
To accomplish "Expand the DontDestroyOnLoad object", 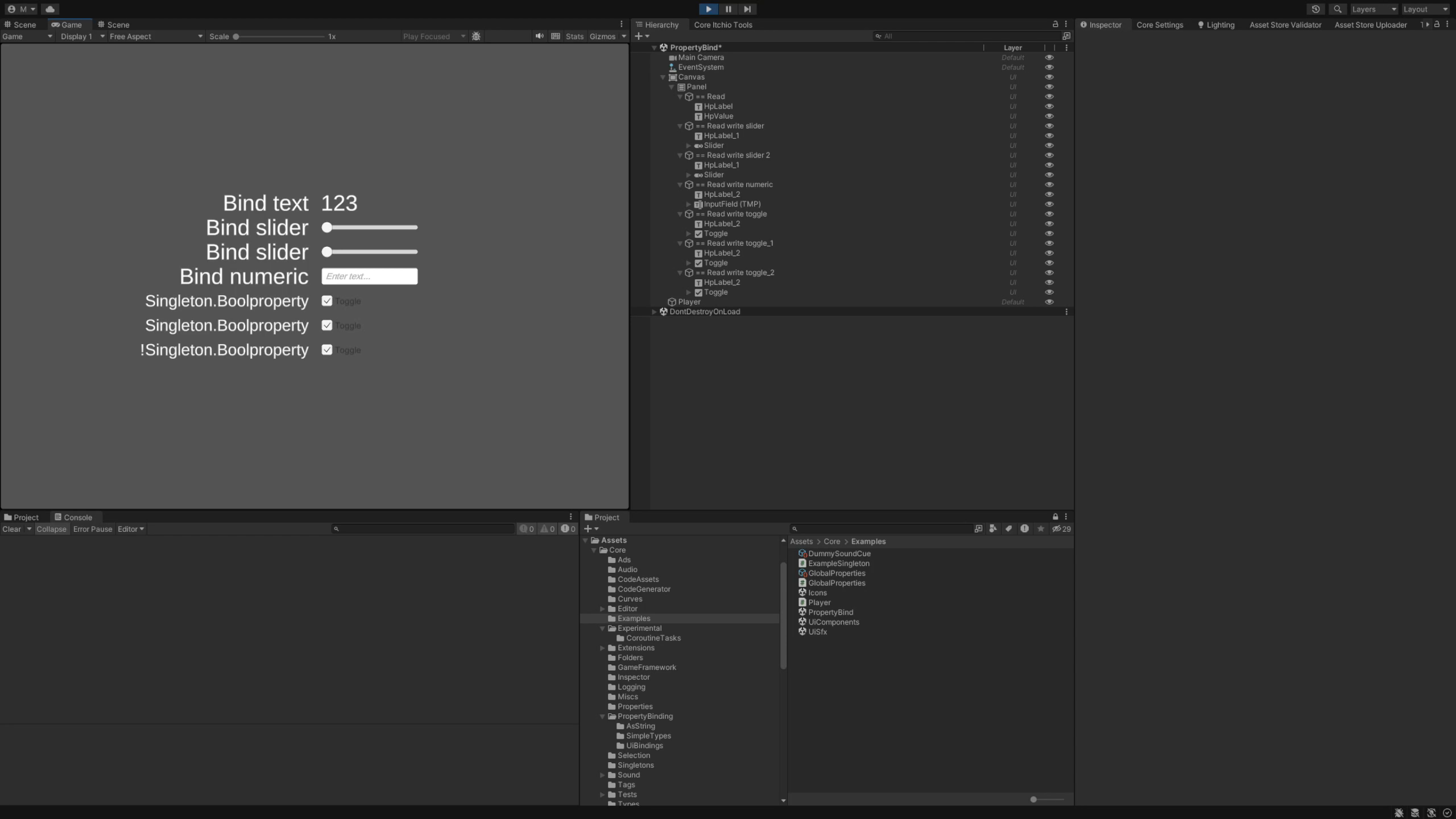I will tap(654, 312).
